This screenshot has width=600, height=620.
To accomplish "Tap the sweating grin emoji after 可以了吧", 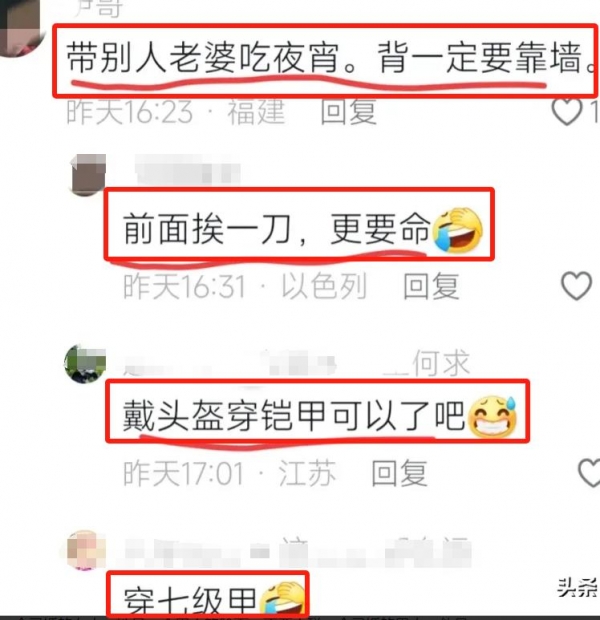I will pyautogui.click(x=492, y=416).
